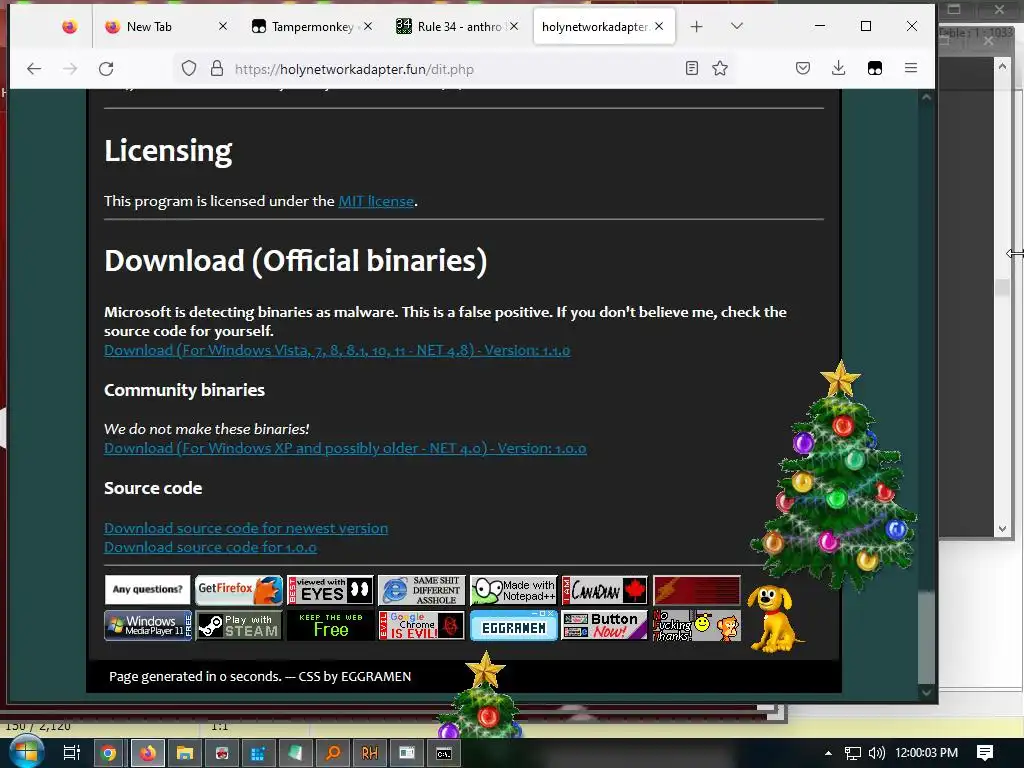This screenshot has height=768, width=1024.
Task: Open the Tampermonkey extension toolbar icon
Action: [x=874, y=68]
